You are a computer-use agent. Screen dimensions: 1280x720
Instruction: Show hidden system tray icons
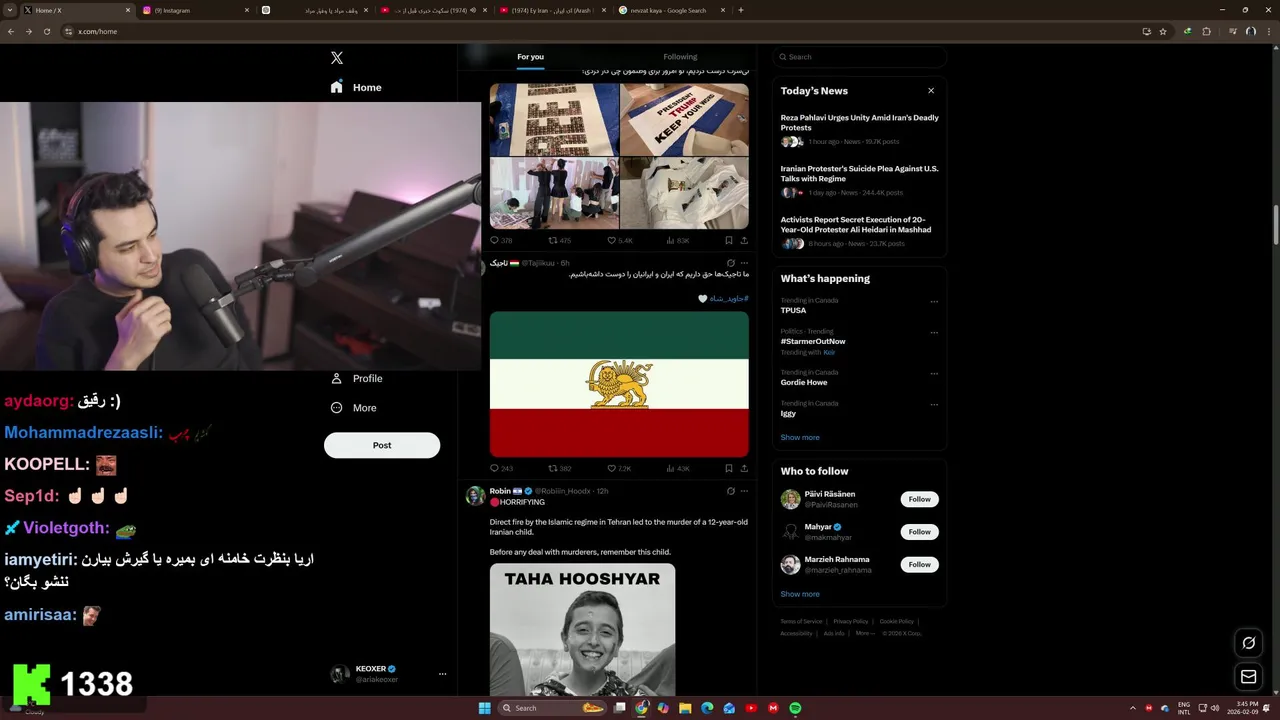[1133, 708]
